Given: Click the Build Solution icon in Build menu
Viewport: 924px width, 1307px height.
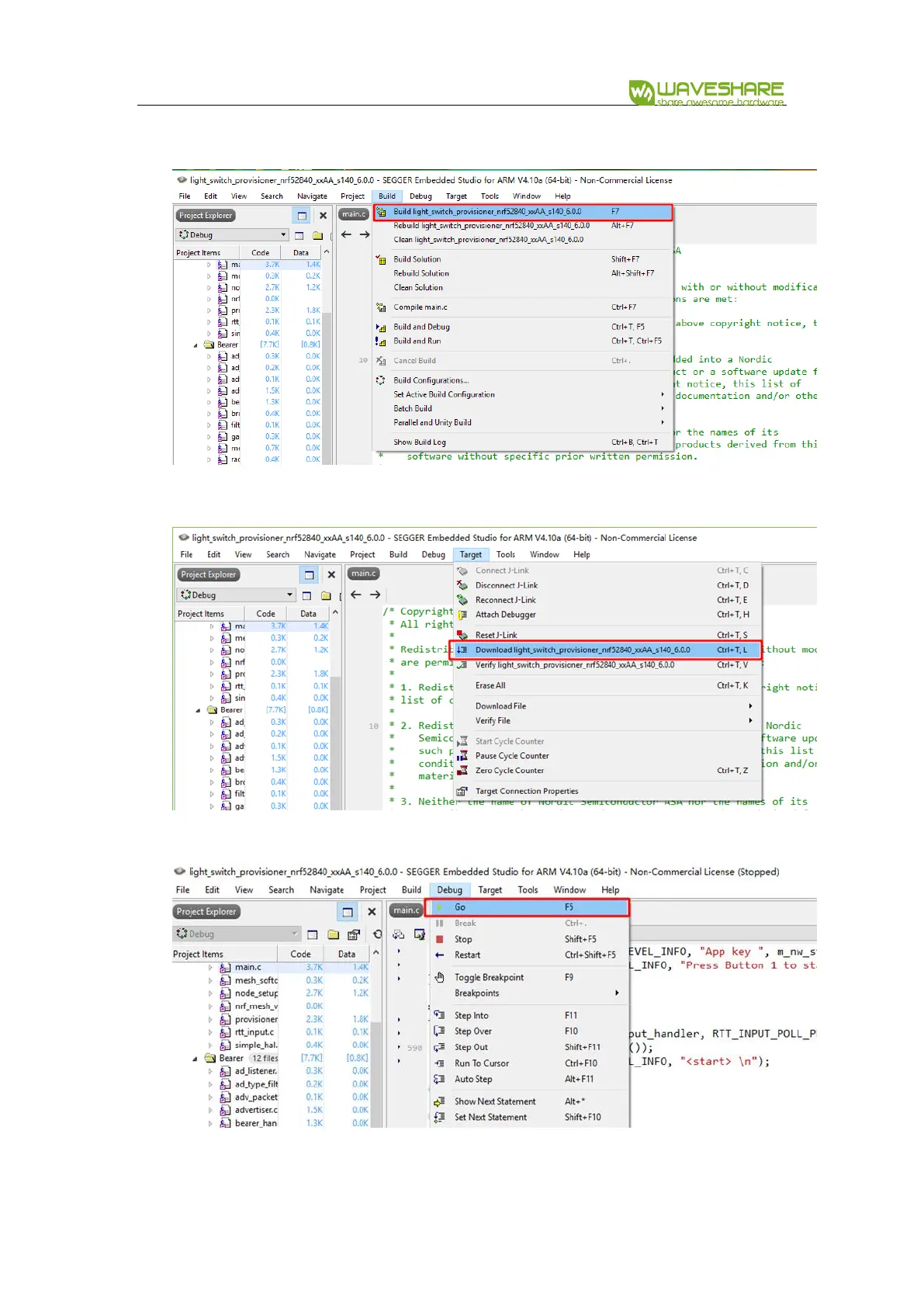Looking at the screenshot, I should tap(381, 260).
